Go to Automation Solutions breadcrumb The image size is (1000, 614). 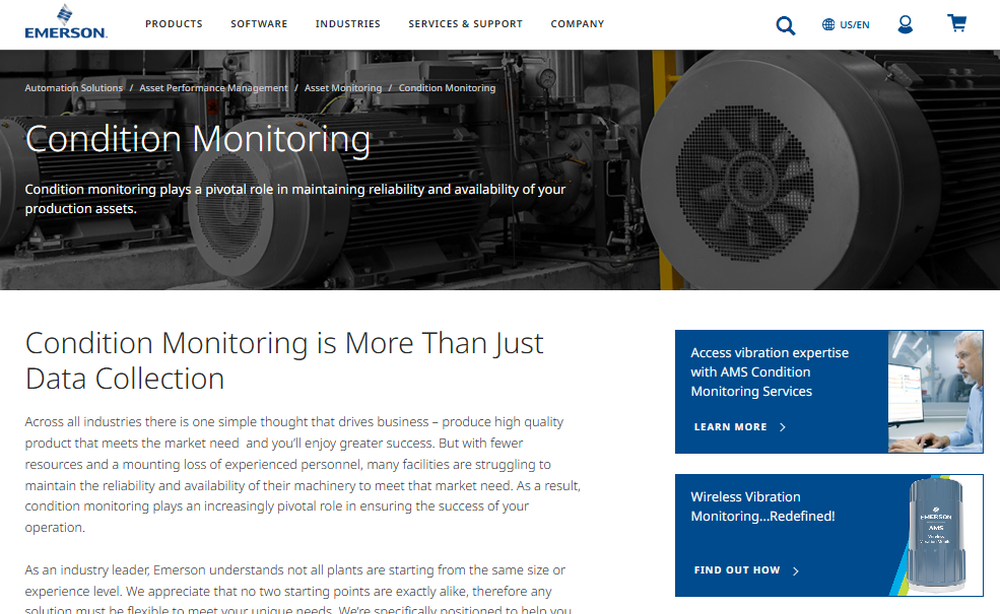point(73,88)
